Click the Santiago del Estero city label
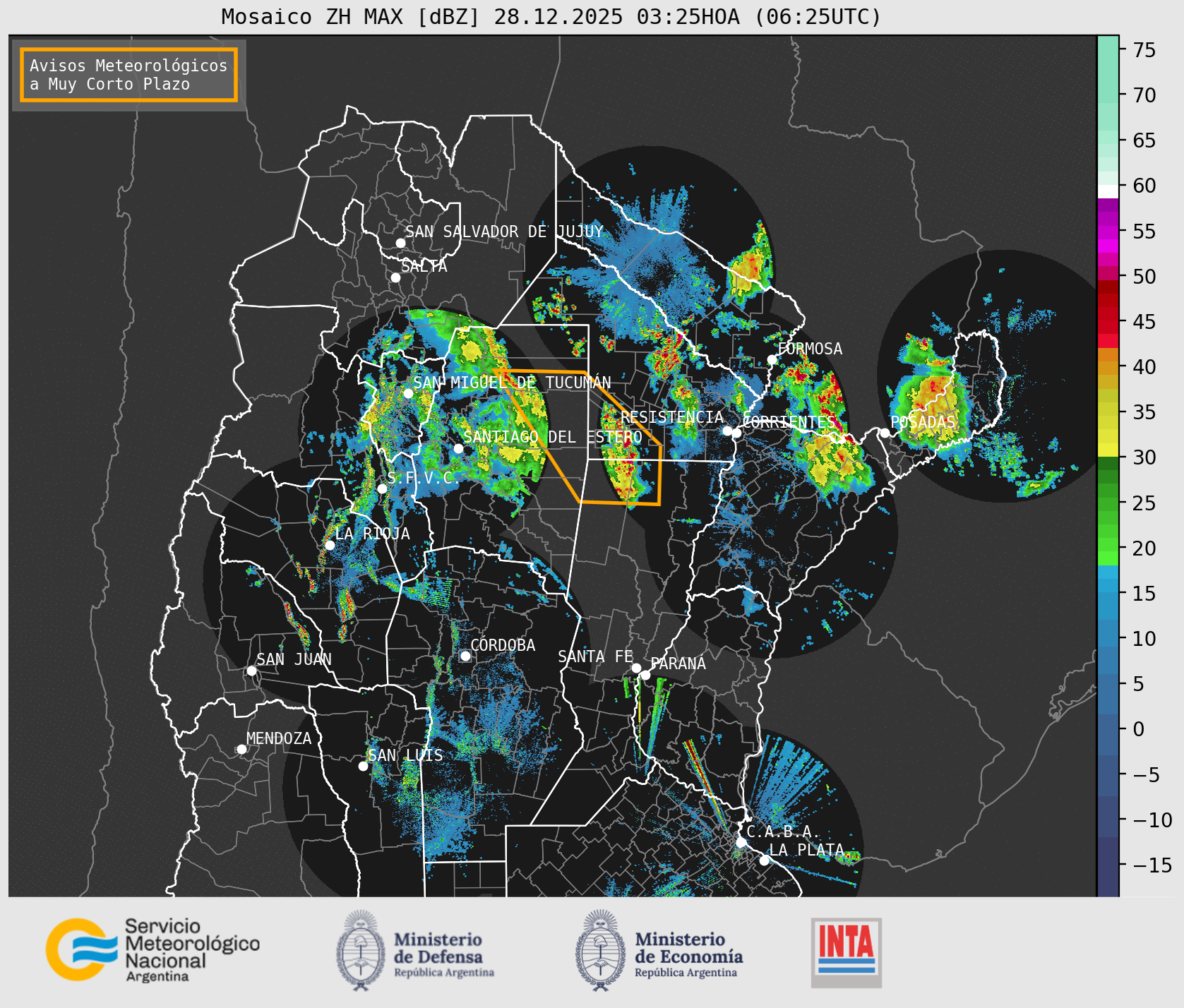1184x1008 pixels. click(552, 437)
